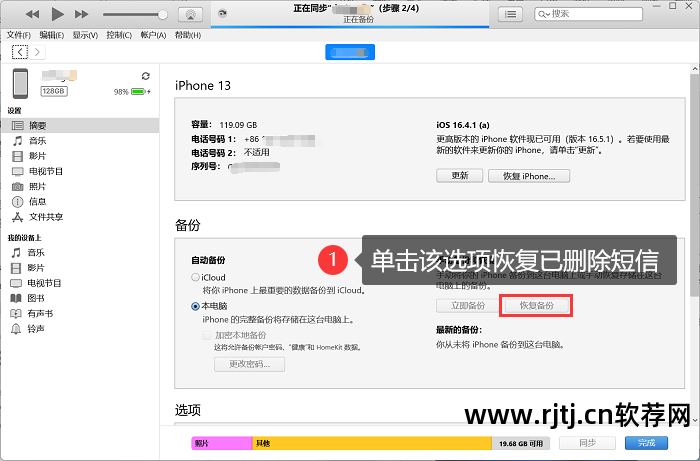Click the 立即备份 button
Viewport: 700px width, 461px height.
(x=468, y=306)
